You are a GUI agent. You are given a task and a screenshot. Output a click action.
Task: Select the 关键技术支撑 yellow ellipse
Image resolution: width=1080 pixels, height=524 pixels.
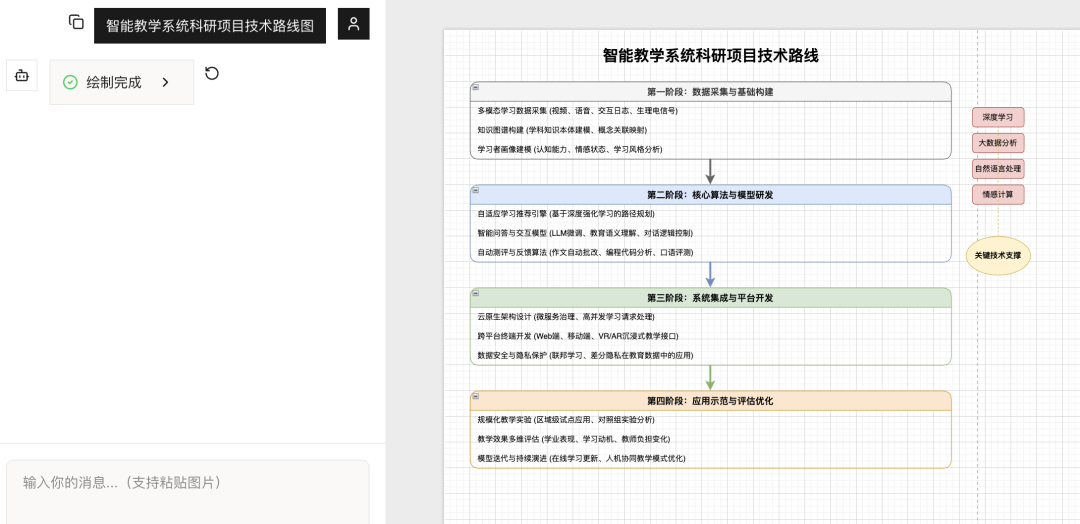pyautogui.click(x=998, y=256)
